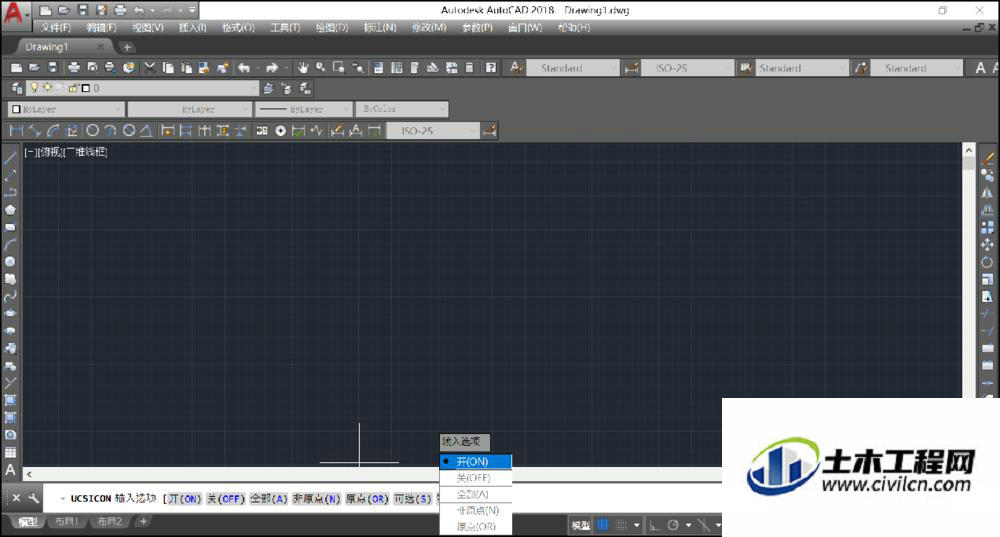This screenshot has height=537, width=1000.
Task: Select the Line draw tool in left toolbar
Action: coord(10,158)
